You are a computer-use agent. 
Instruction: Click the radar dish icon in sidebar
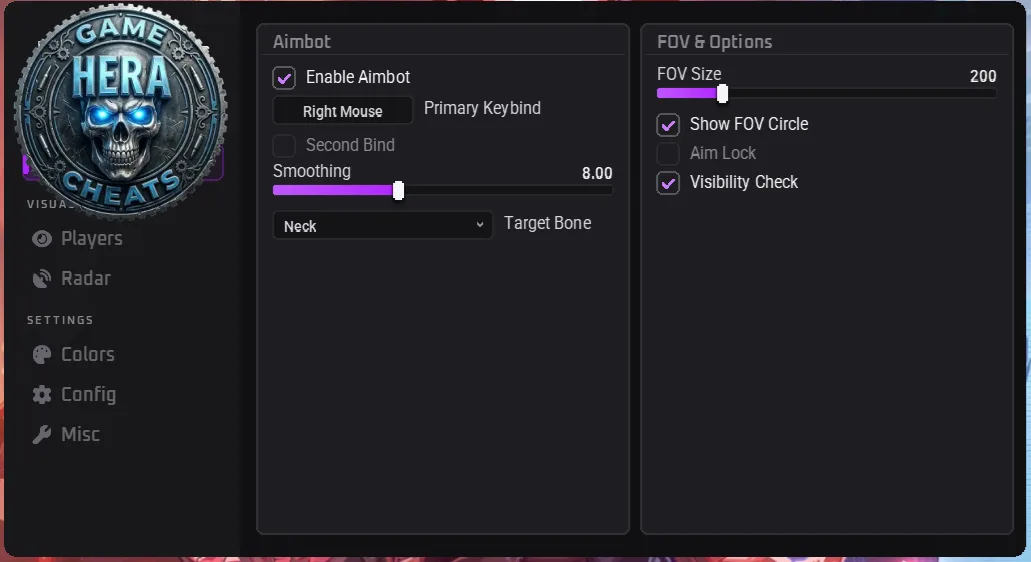click(x=42, y=279)
